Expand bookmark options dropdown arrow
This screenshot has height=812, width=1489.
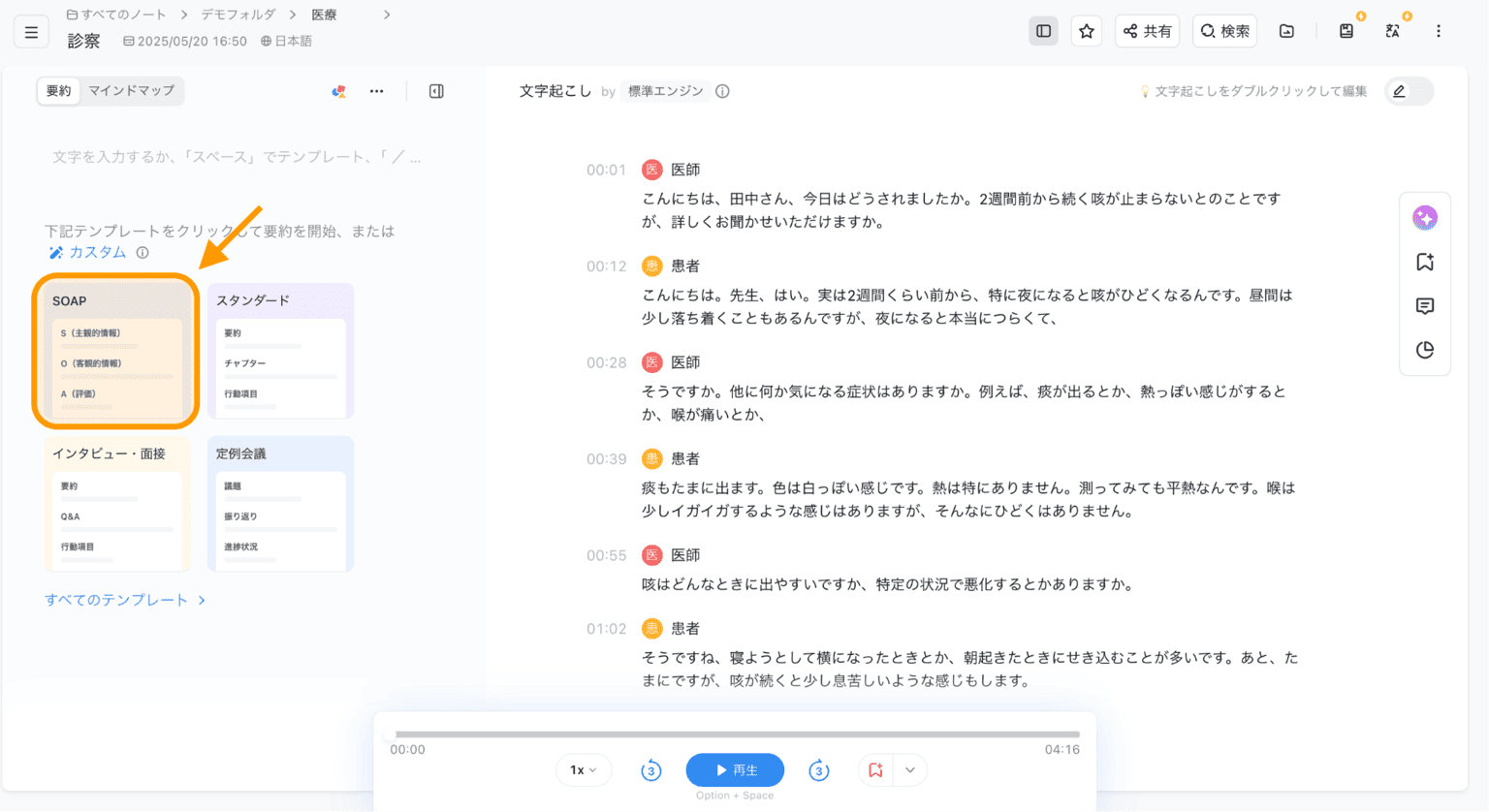click(x=910, y=770)
